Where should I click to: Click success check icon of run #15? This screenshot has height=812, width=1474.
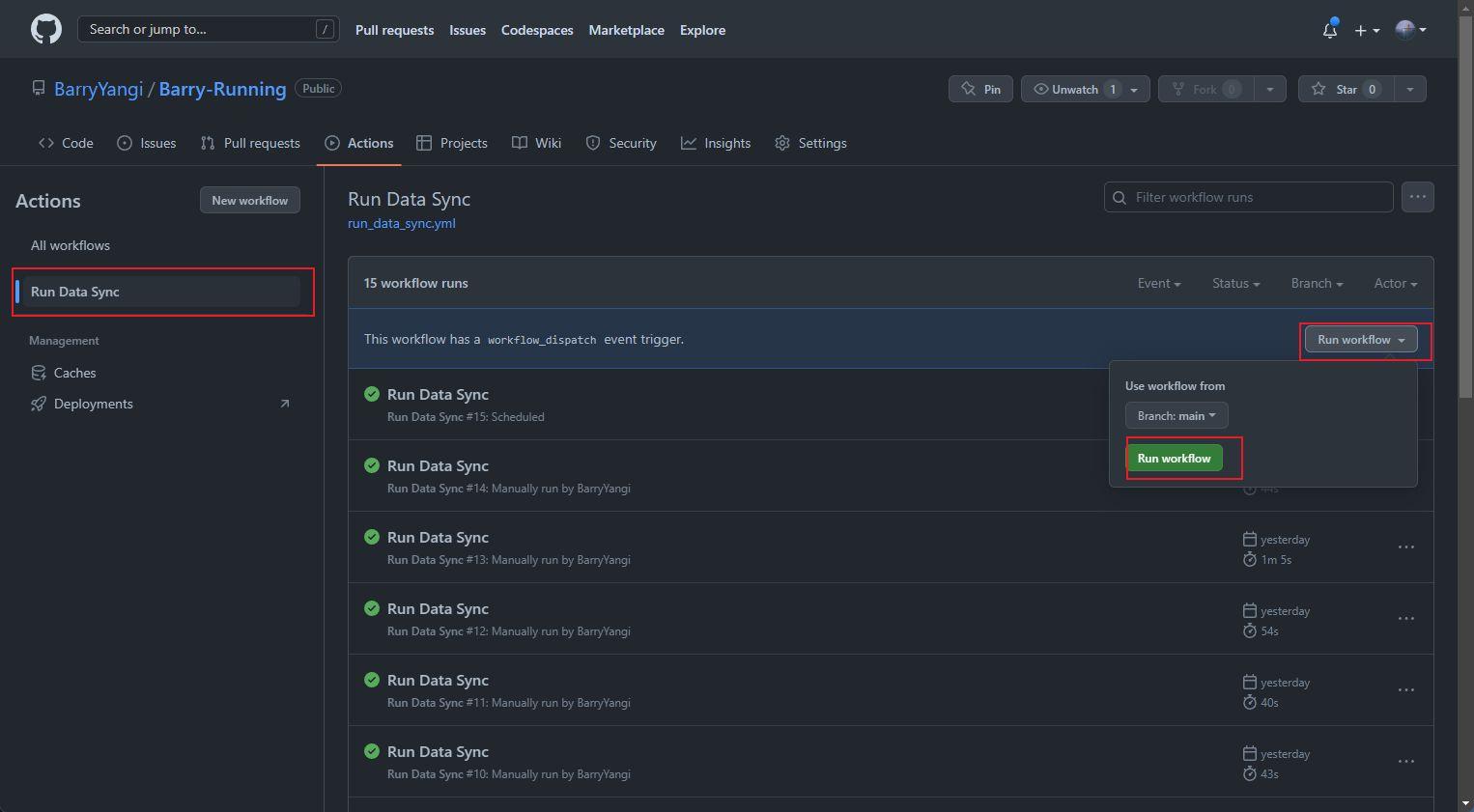[372, 394]
